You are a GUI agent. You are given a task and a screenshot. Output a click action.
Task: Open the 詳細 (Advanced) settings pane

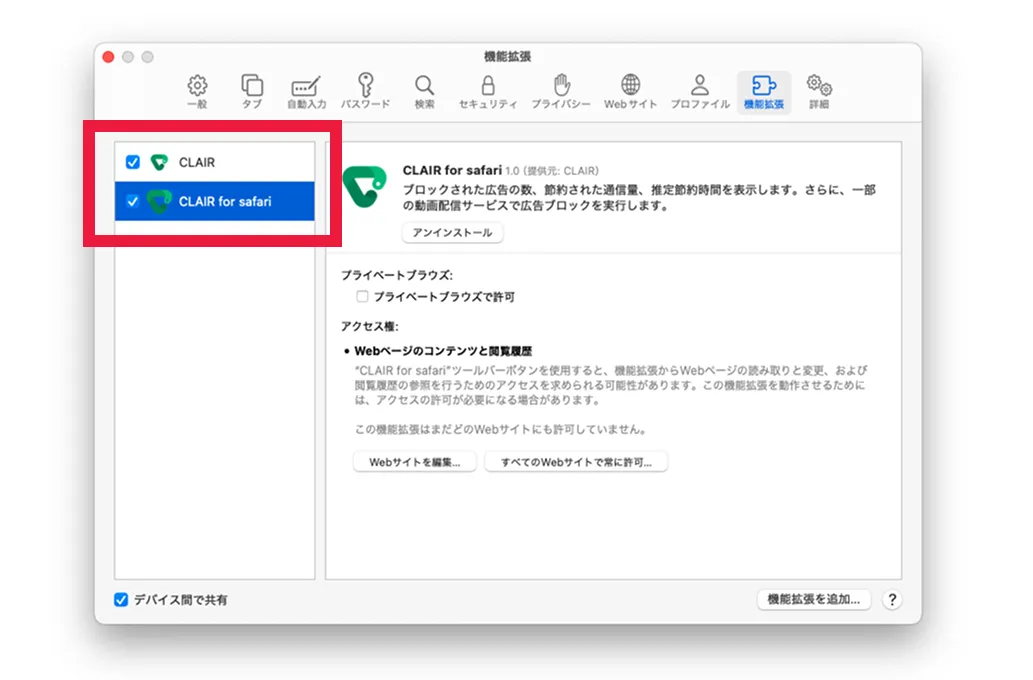click(819, 92)
